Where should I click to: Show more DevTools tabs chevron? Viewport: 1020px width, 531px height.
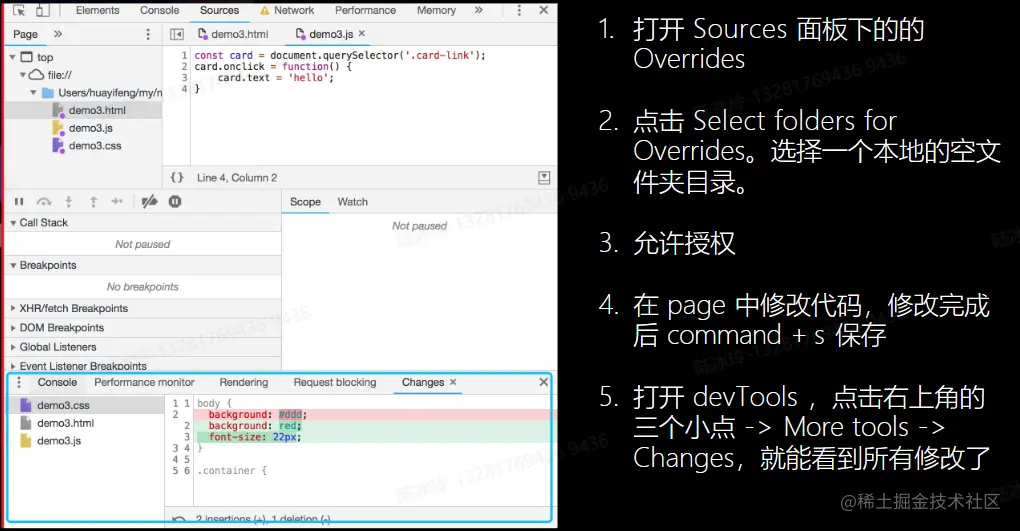coord(479,10)
